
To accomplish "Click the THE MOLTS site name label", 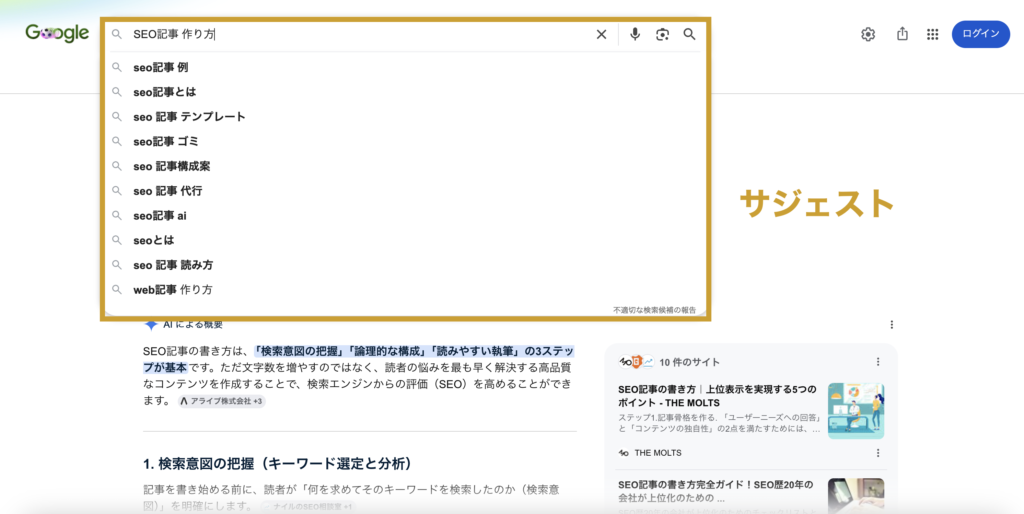I will (658, 453).
